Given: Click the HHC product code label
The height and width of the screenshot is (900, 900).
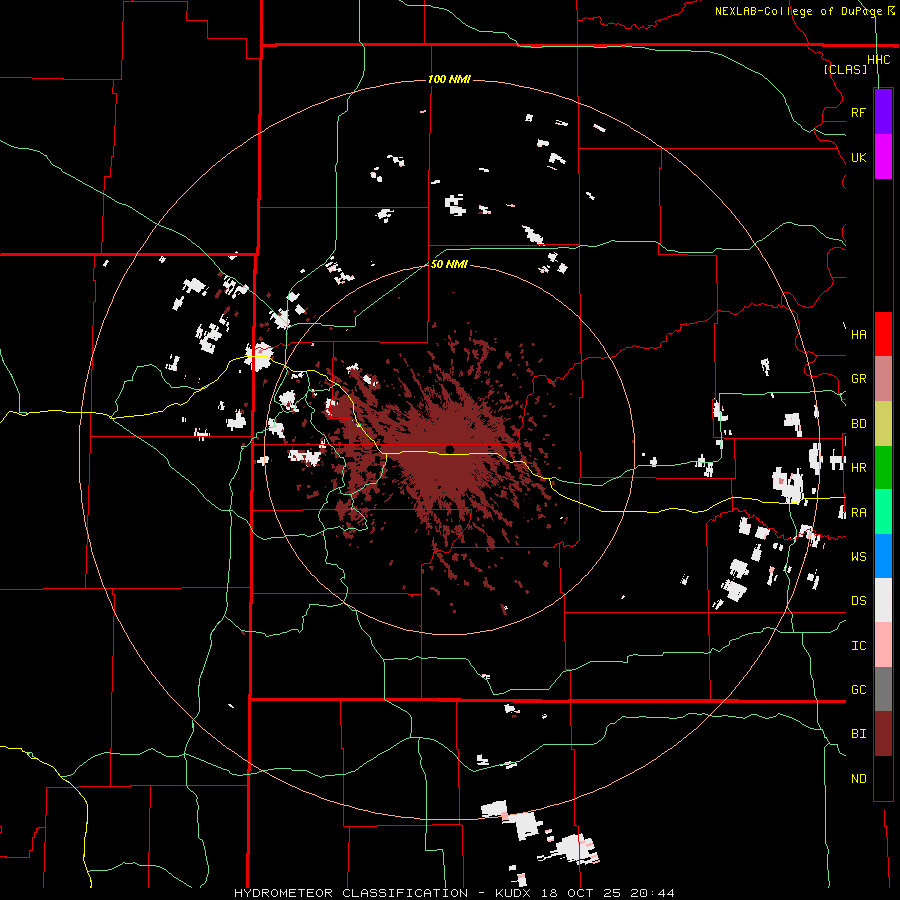Looking at the screenshot, I should (878, 60).
